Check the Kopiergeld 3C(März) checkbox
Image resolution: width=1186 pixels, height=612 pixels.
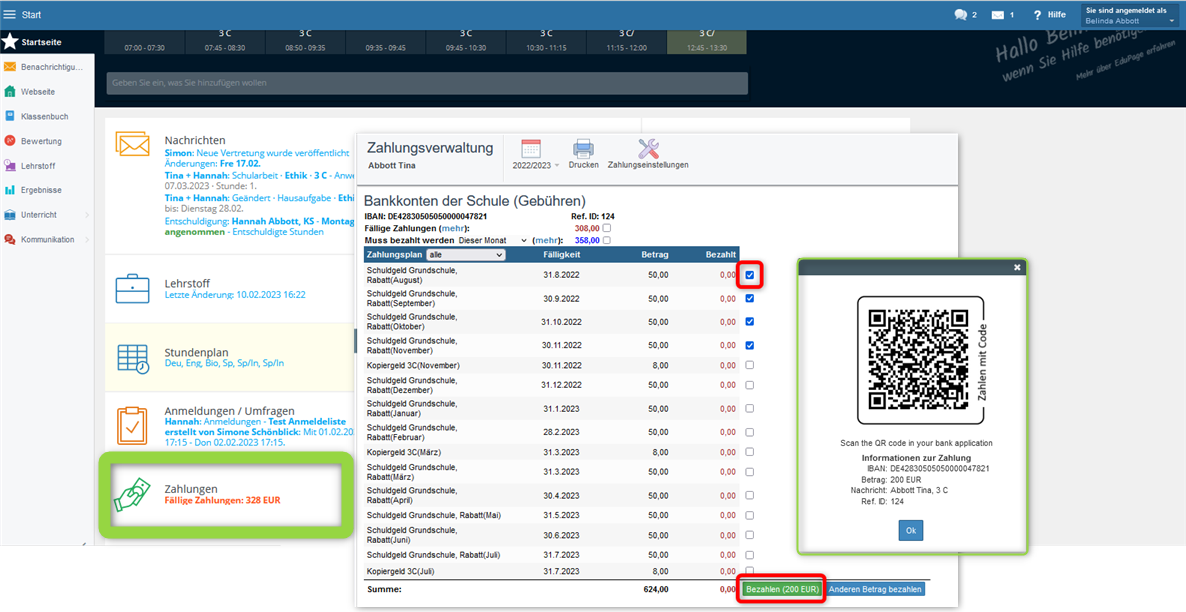coord(750,452)
